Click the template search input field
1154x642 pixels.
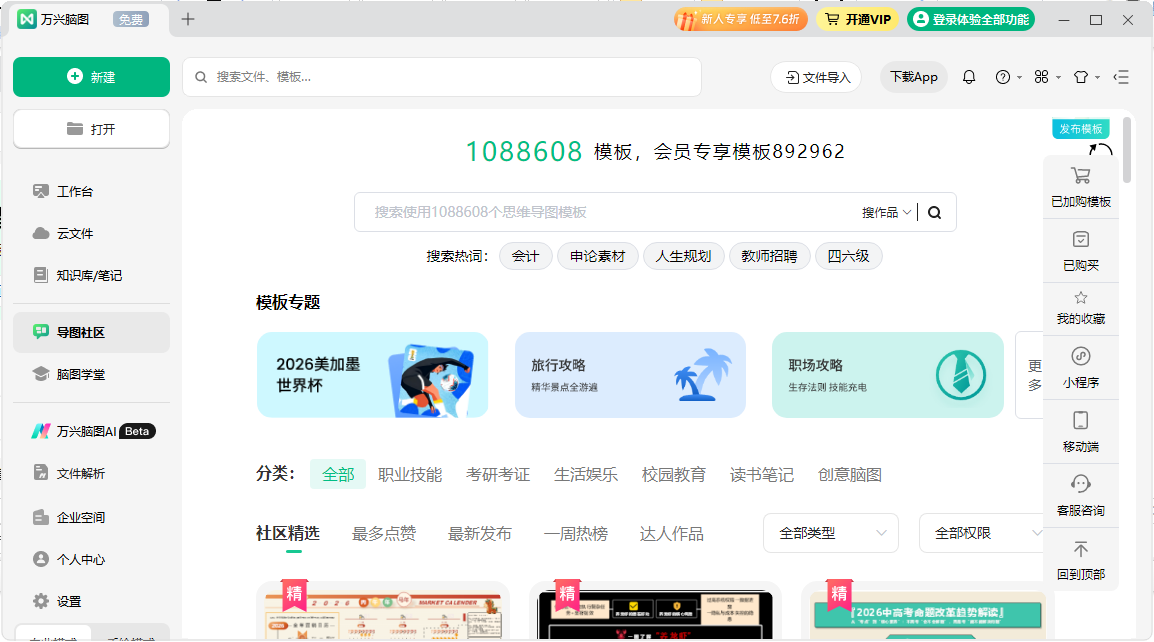[607, 213]
